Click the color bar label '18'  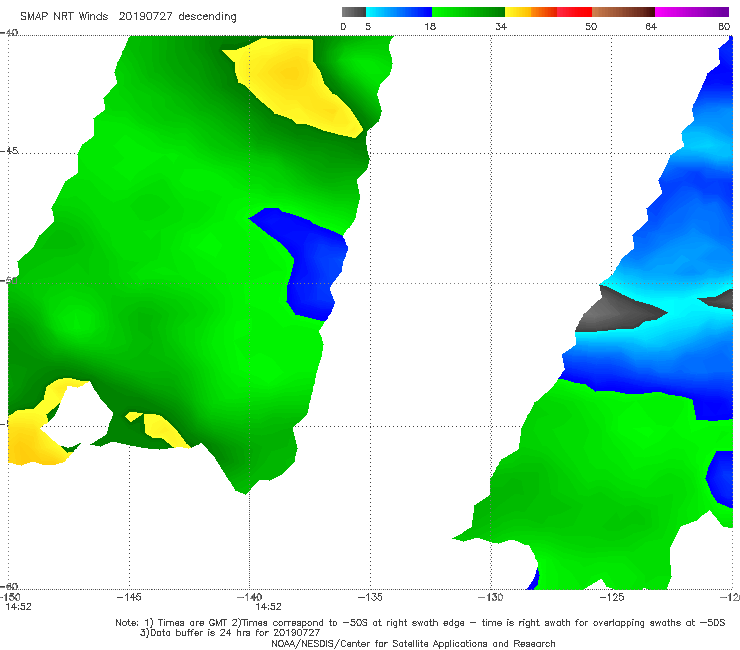[430, 26]
